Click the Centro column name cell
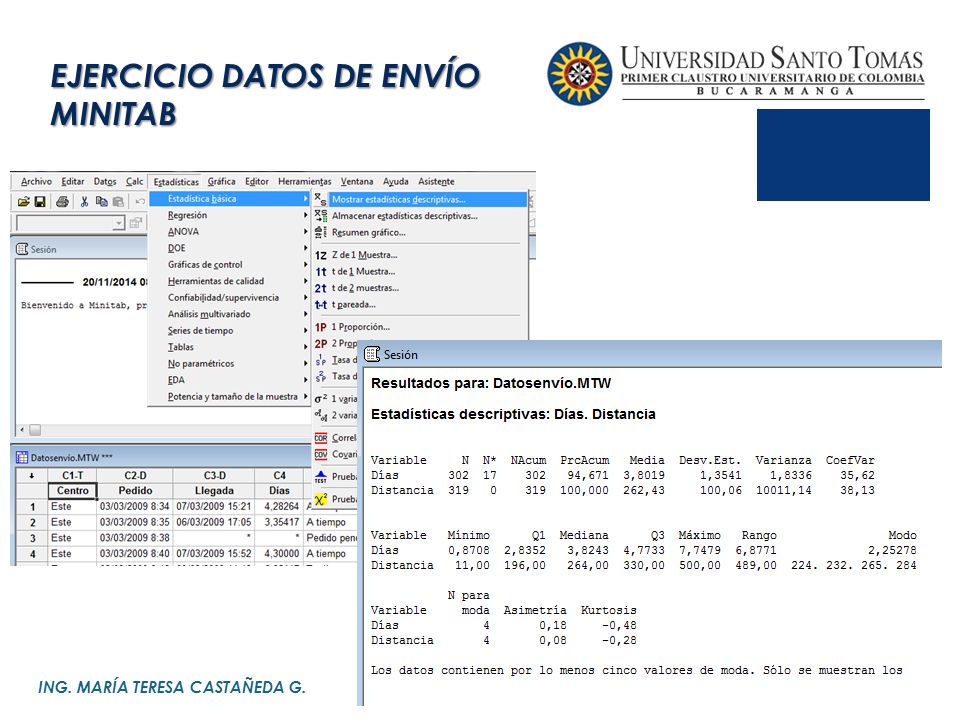 72,490
